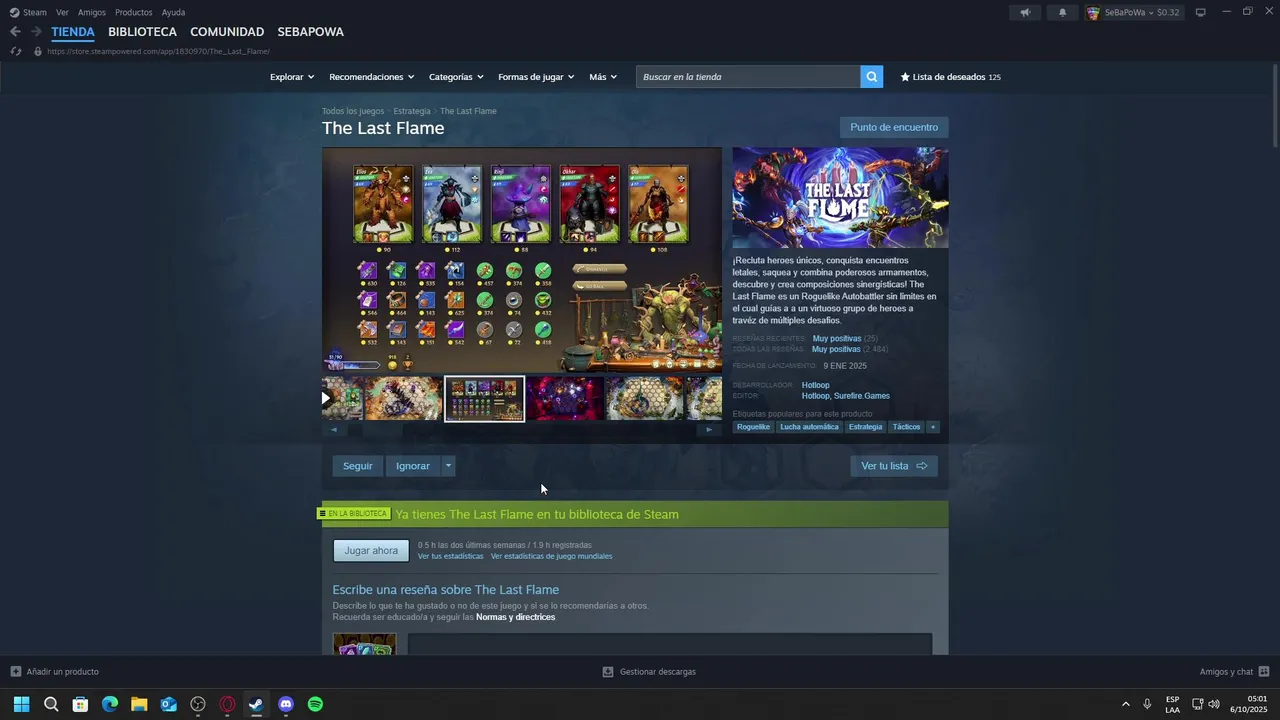Open File Explorer from the taskbar
The image size is (1280, 720).
[x=139, y=704]
